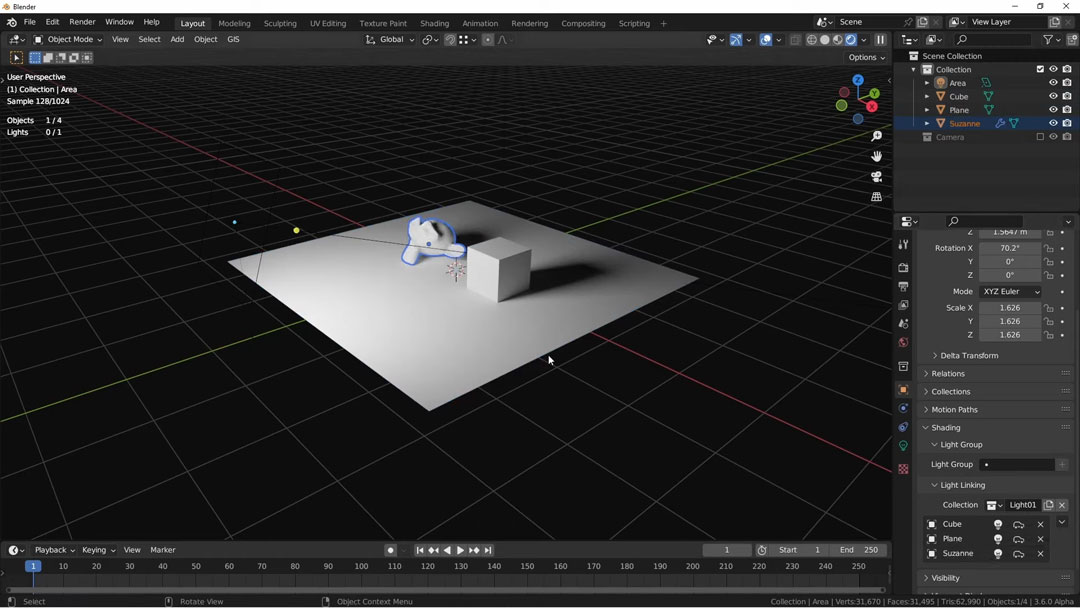1080x608 pixels.
Task: Open the Render menu
Action: click(82, 22)
